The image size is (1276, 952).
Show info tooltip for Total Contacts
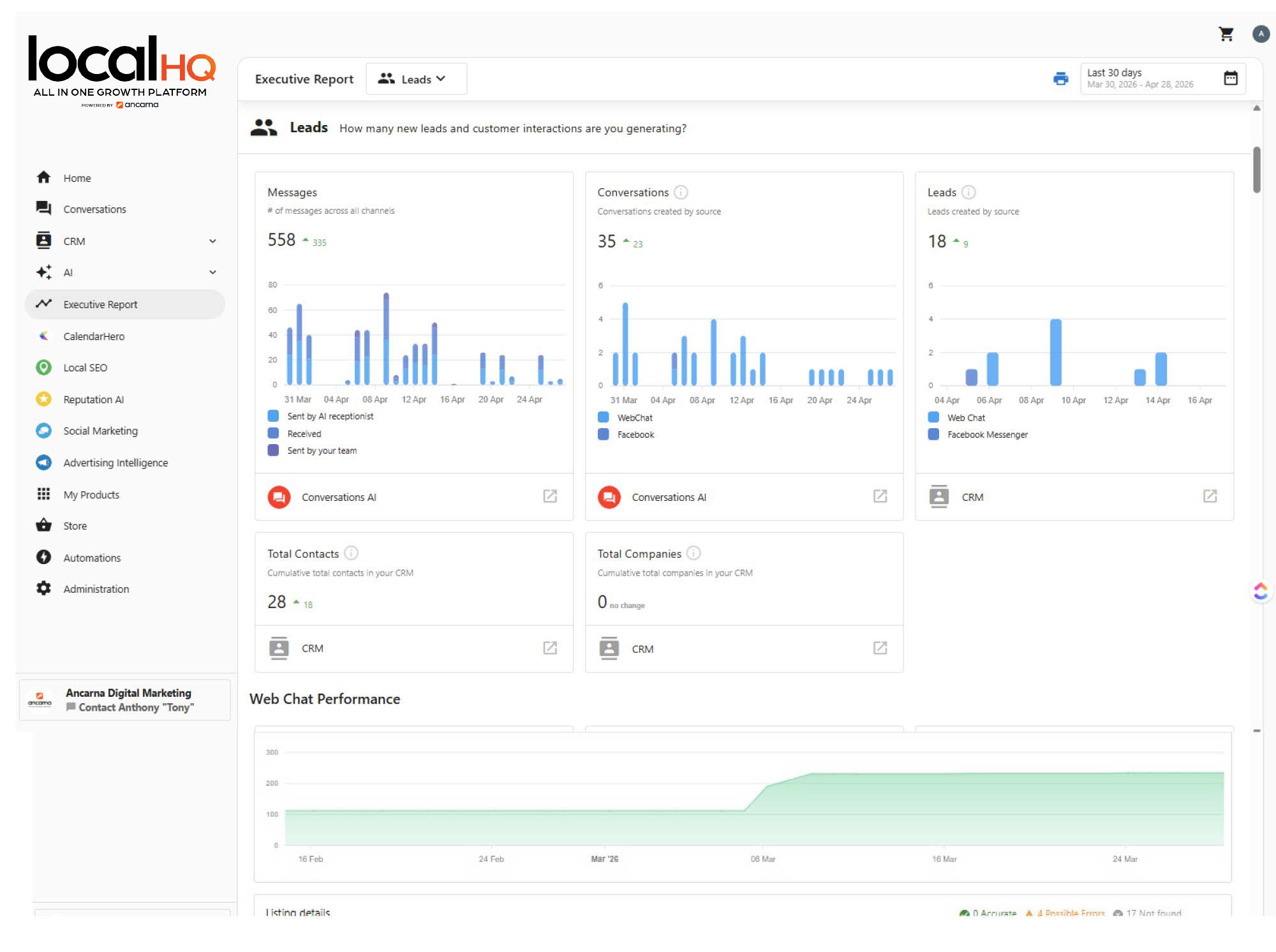351,553
